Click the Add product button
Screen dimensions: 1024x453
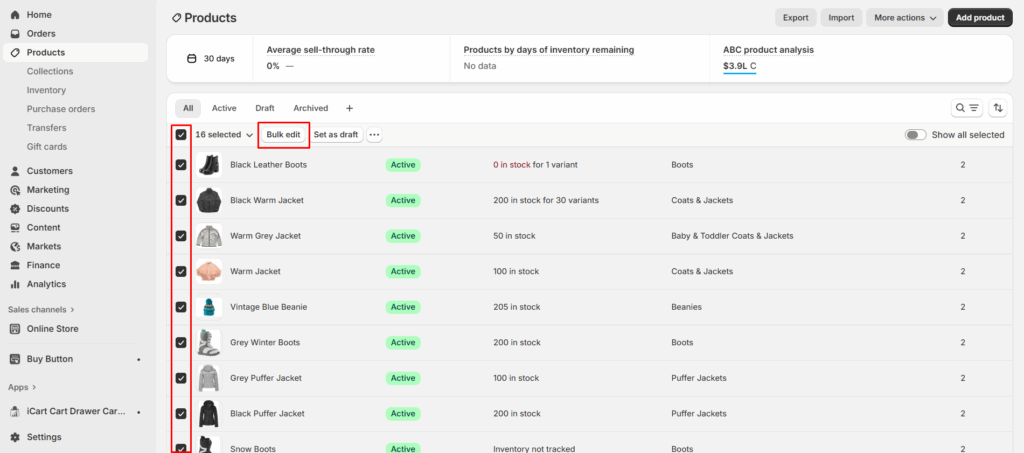(x=979, y=18)
